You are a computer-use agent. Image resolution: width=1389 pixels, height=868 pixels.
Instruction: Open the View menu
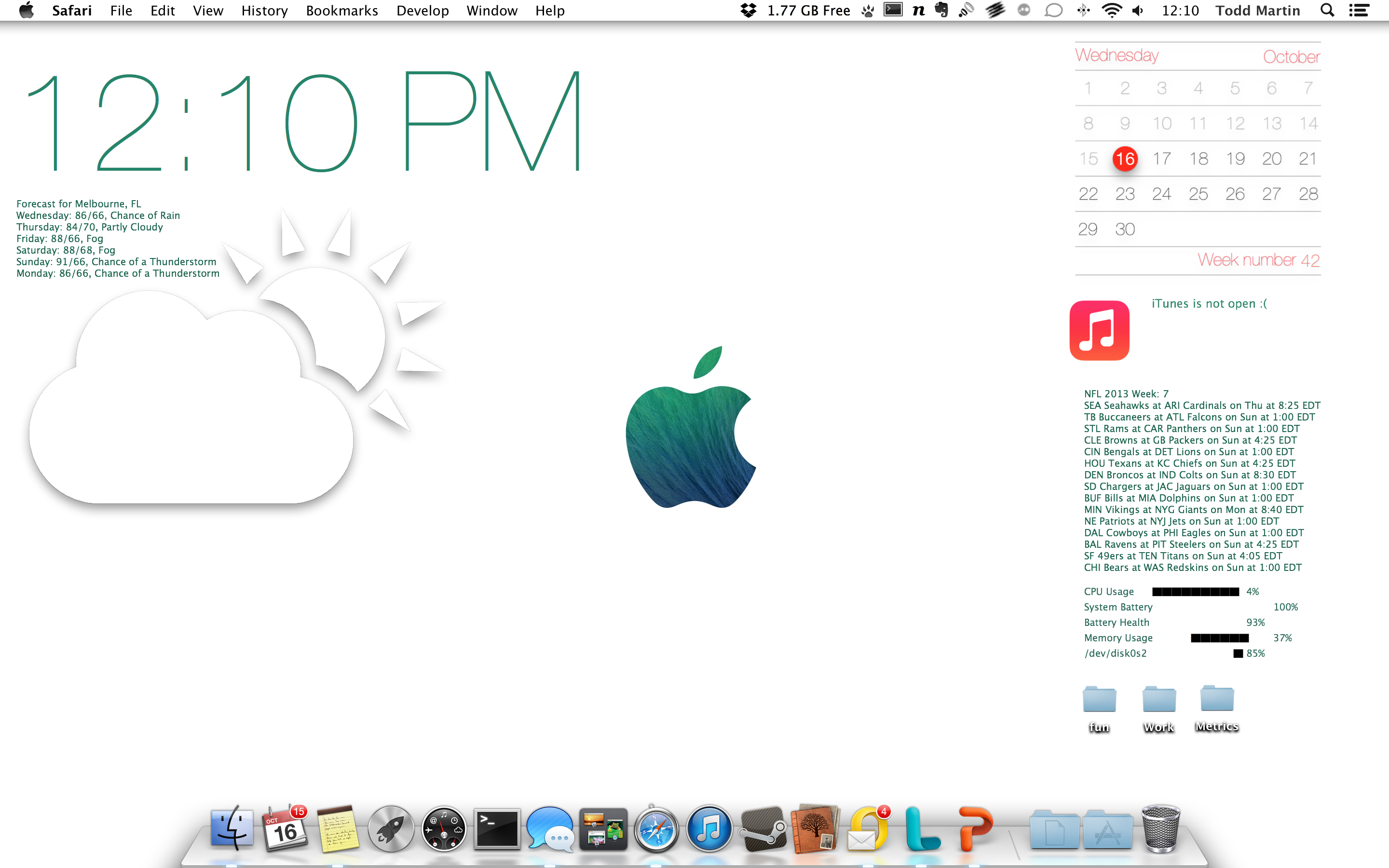point(208,10)
